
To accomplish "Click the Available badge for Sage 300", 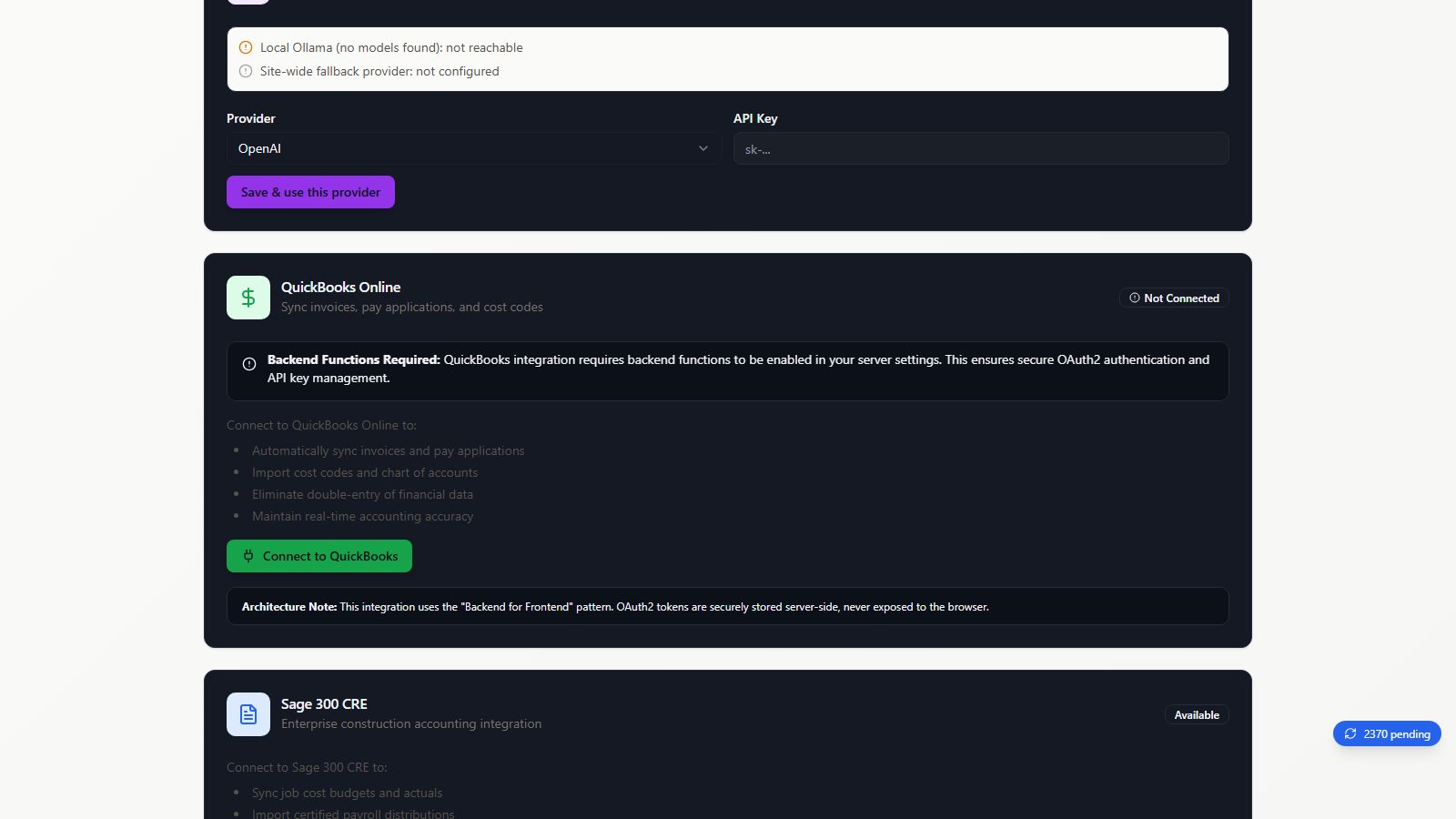I will click(1197, 714).
